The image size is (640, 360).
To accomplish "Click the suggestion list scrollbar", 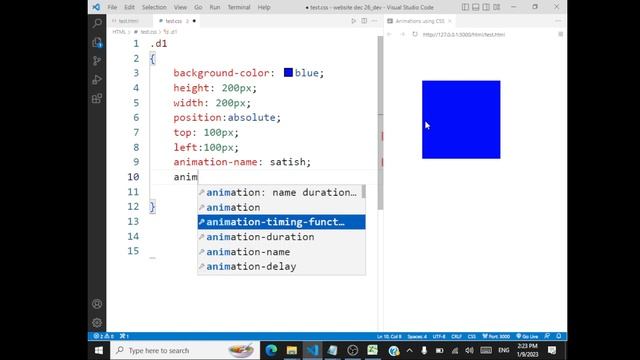I will click(x=363, y=191).
